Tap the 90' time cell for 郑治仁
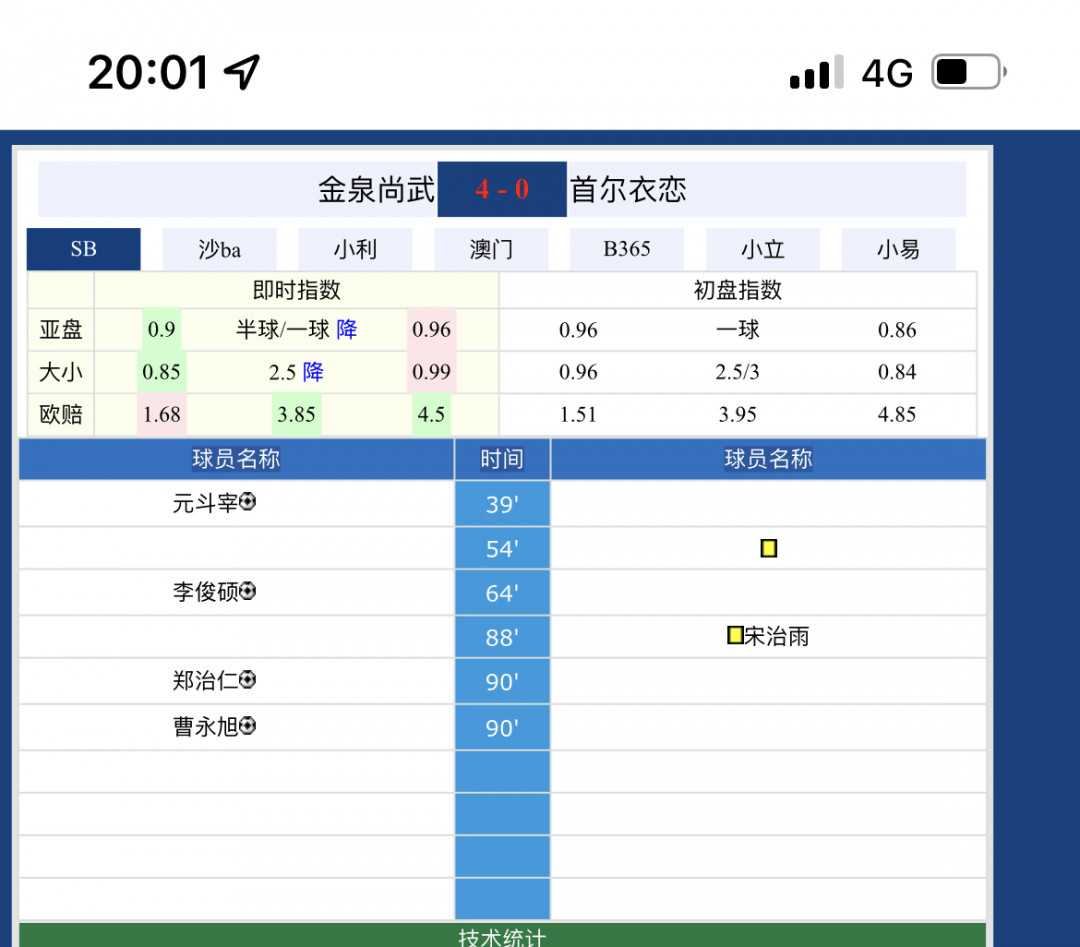This screenshot has width=1080, height=947. (x=502, y=682)
